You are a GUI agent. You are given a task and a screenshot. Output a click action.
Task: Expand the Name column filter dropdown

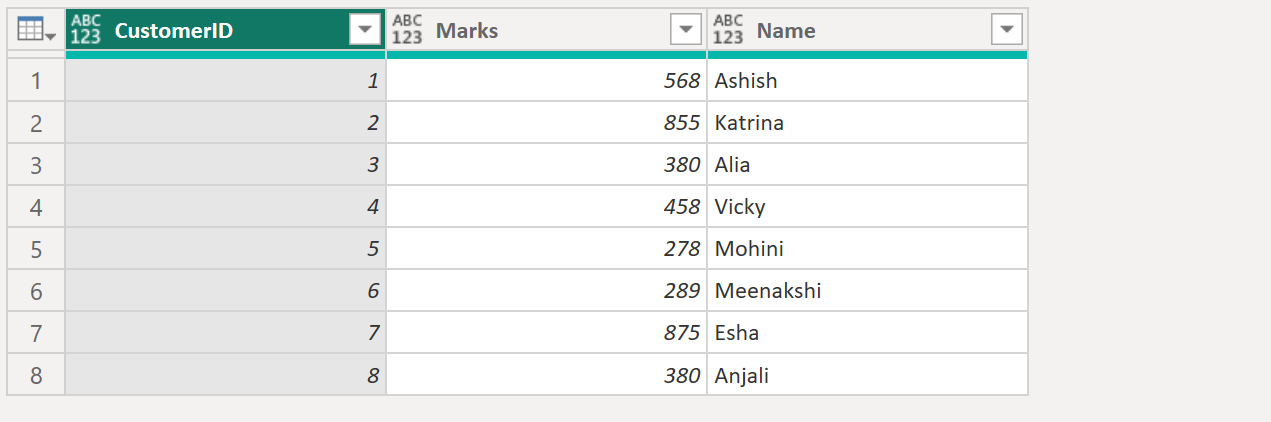[1006, 31]
